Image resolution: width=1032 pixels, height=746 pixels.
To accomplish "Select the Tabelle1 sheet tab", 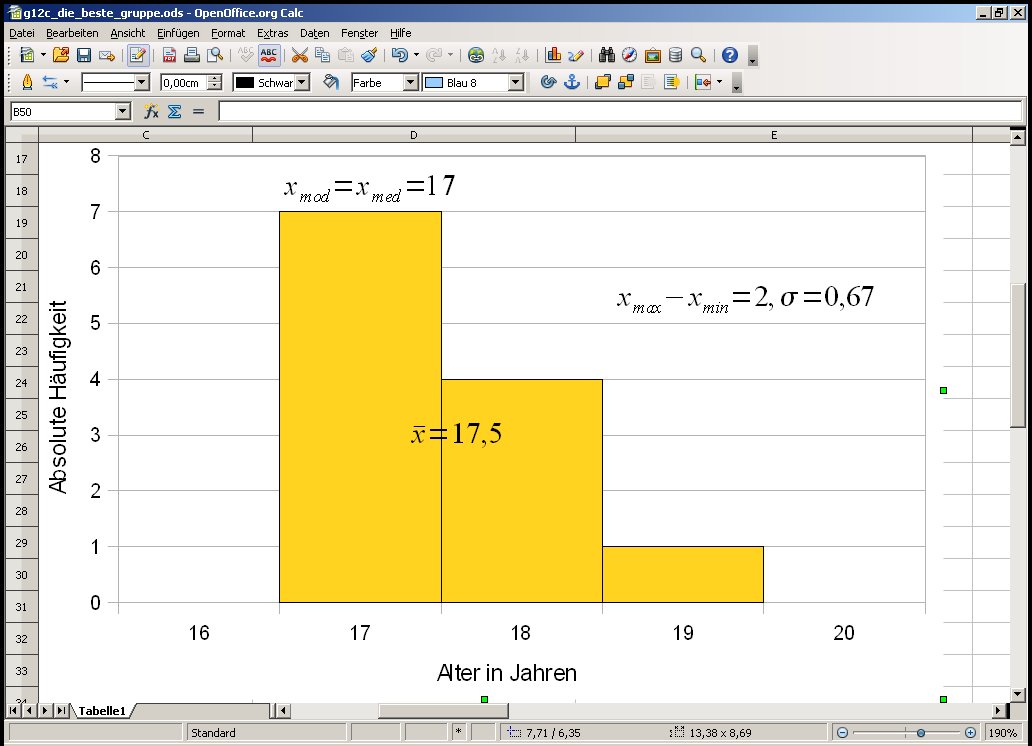I will tap(103, 711).
